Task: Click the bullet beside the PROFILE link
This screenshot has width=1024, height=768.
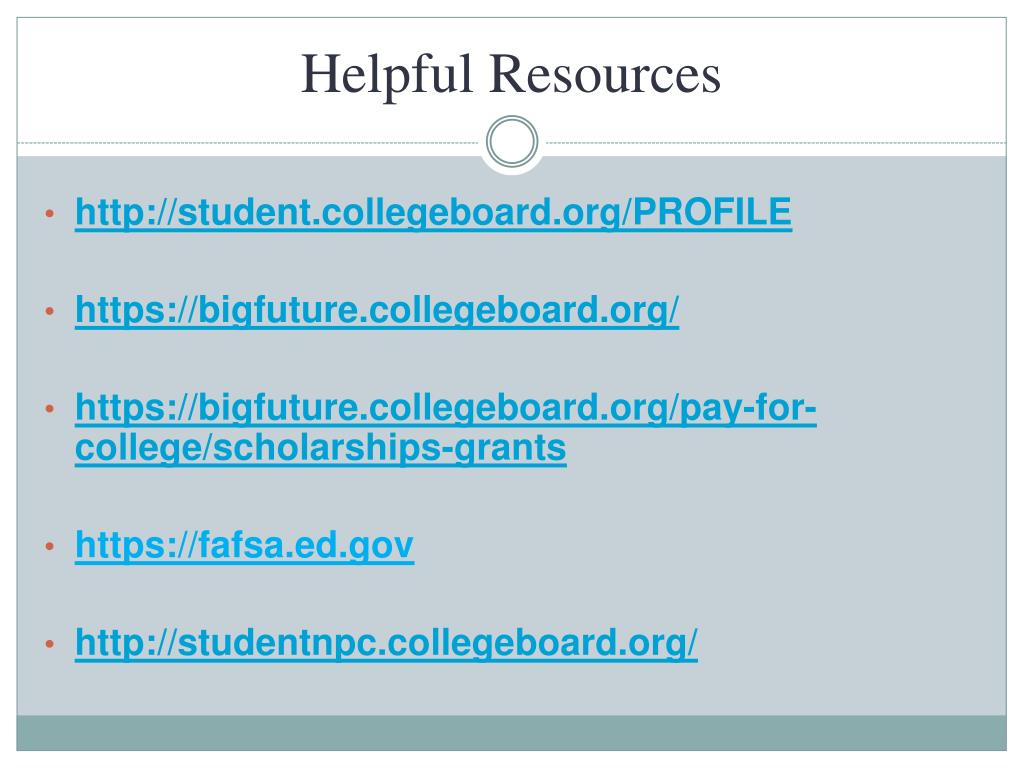Action: 50,214
